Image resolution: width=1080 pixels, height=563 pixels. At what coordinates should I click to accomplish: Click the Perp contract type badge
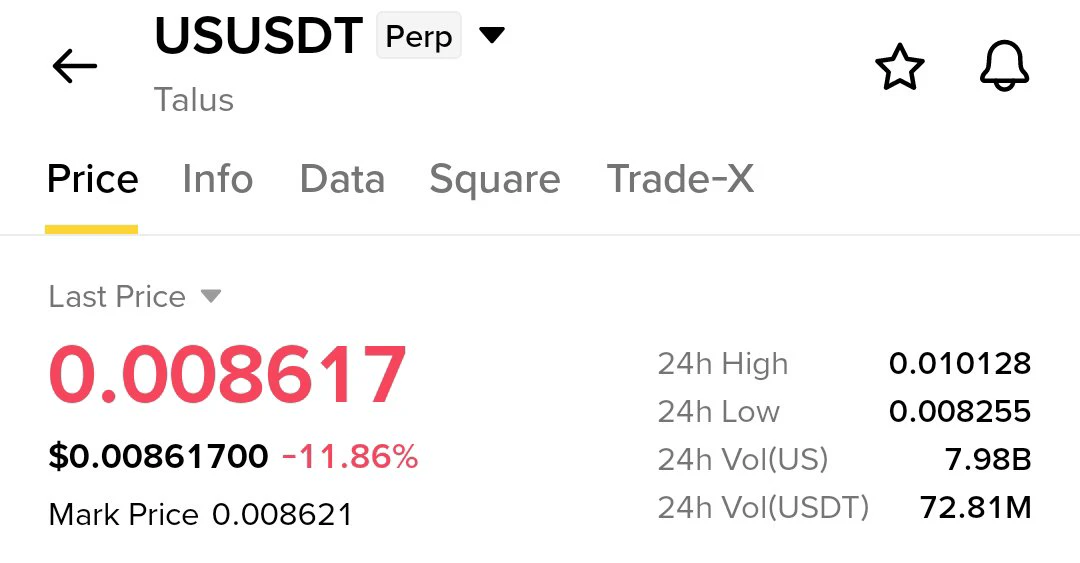pos(419,35)
